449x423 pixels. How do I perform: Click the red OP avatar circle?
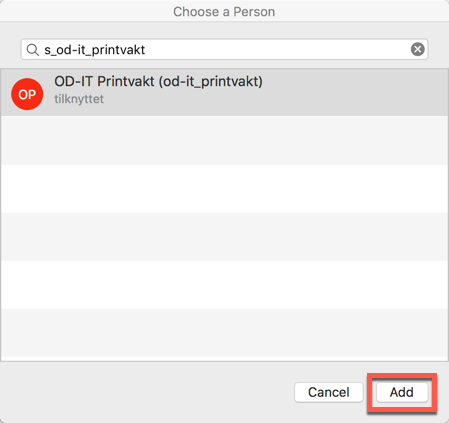pyautogui.click(x=27, y=94)
